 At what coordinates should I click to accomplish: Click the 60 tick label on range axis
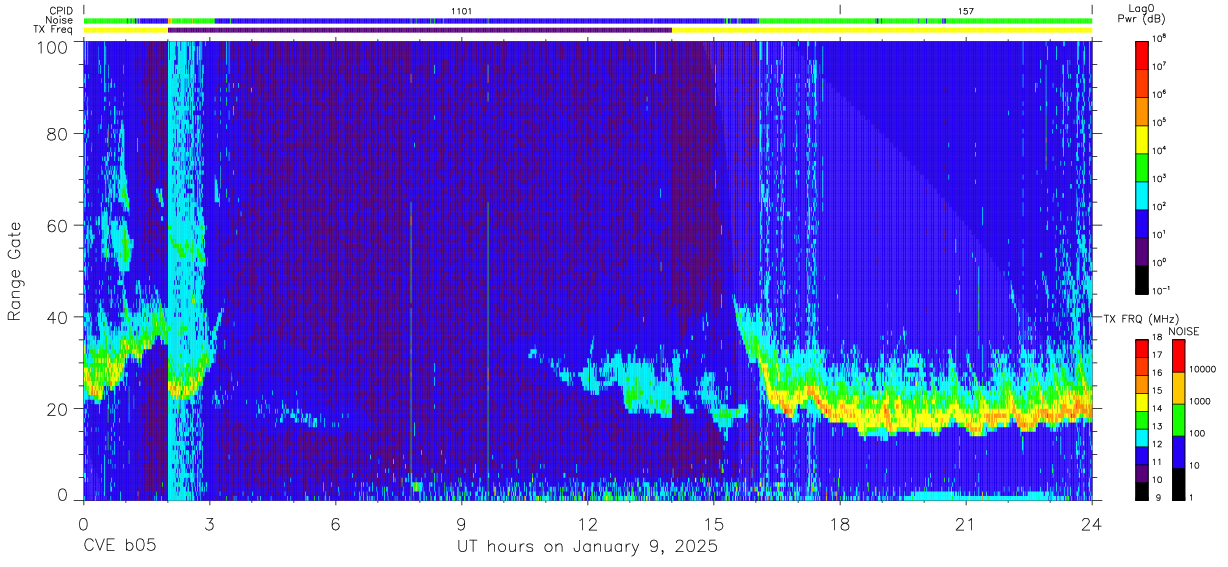(59, 226)
